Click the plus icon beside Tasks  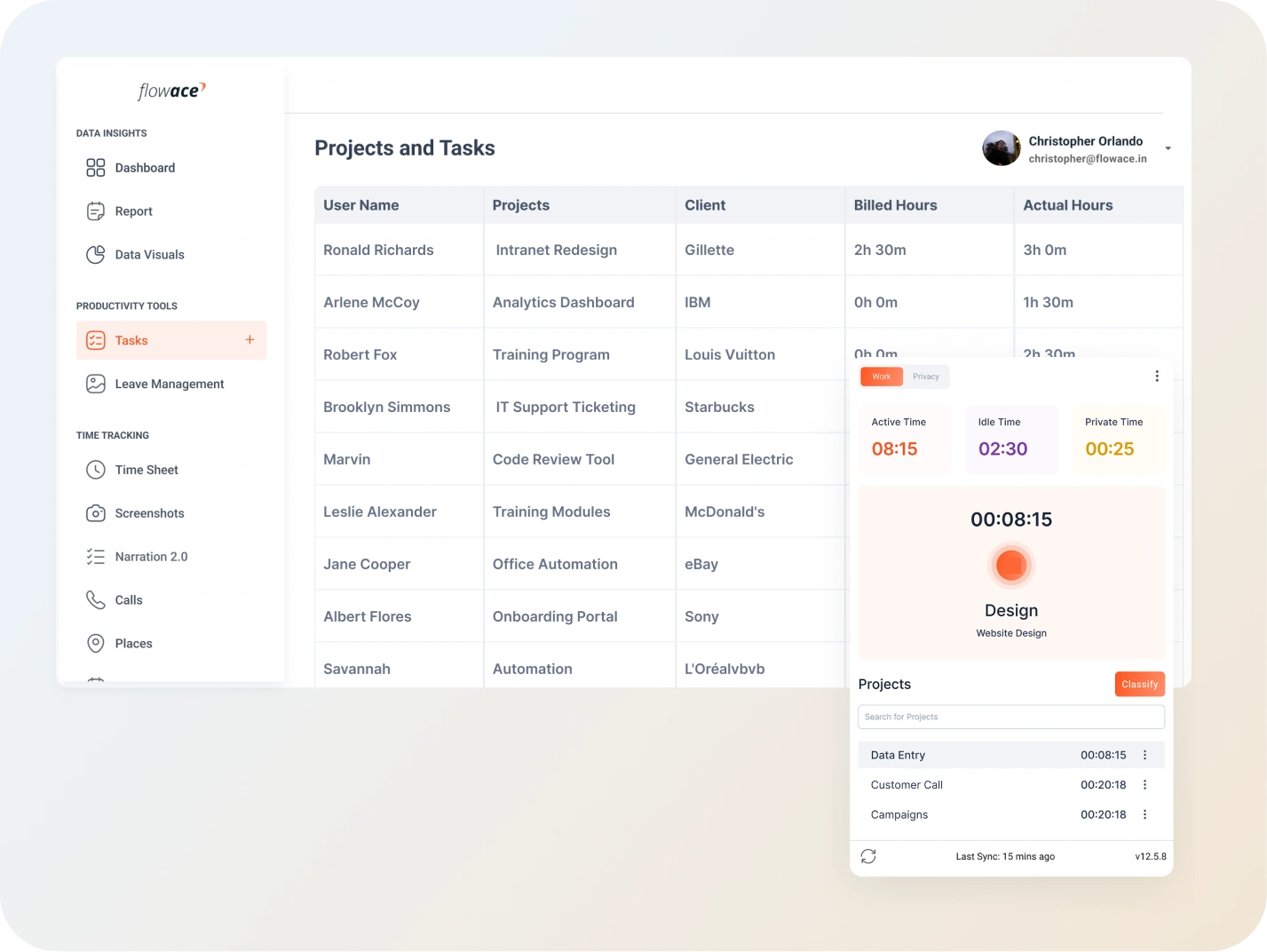click(x=249, y=340)
